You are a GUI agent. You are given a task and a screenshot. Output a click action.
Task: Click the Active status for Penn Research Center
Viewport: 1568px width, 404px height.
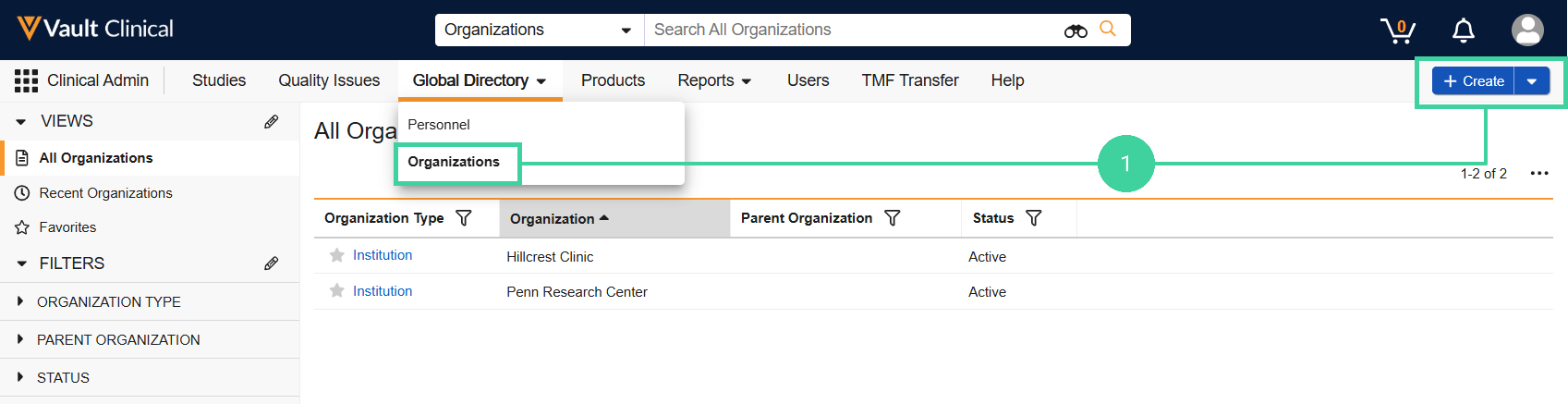pos(987,292)
